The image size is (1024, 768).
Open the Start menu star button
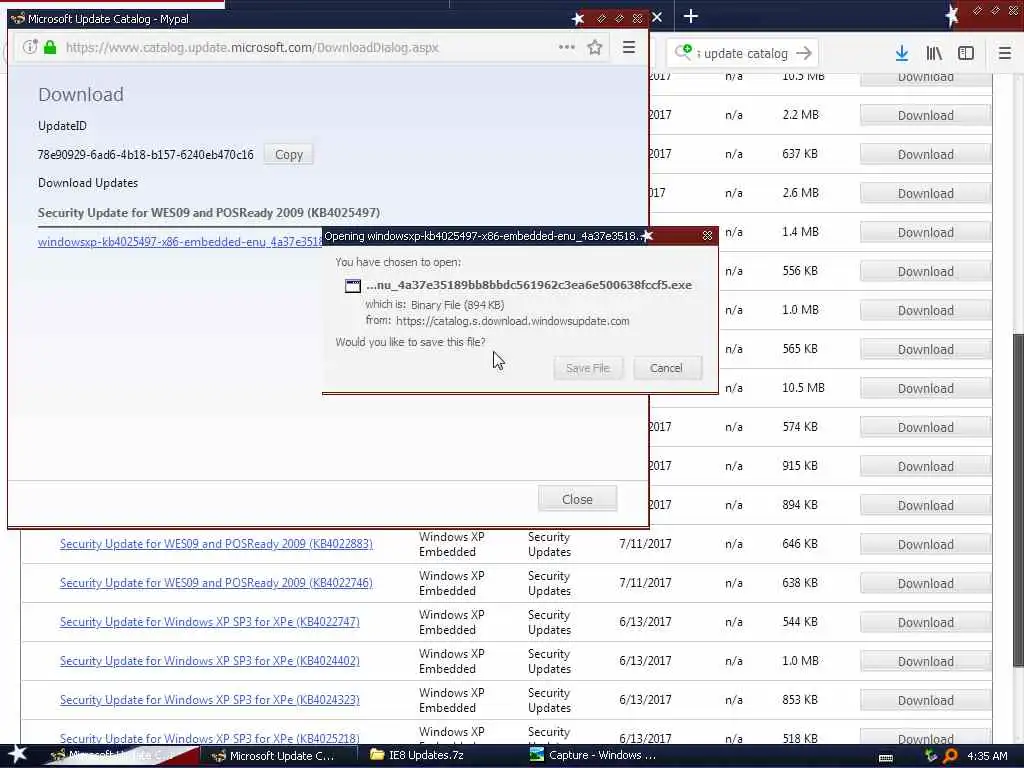pyautogui.click(x=17, y=755)
